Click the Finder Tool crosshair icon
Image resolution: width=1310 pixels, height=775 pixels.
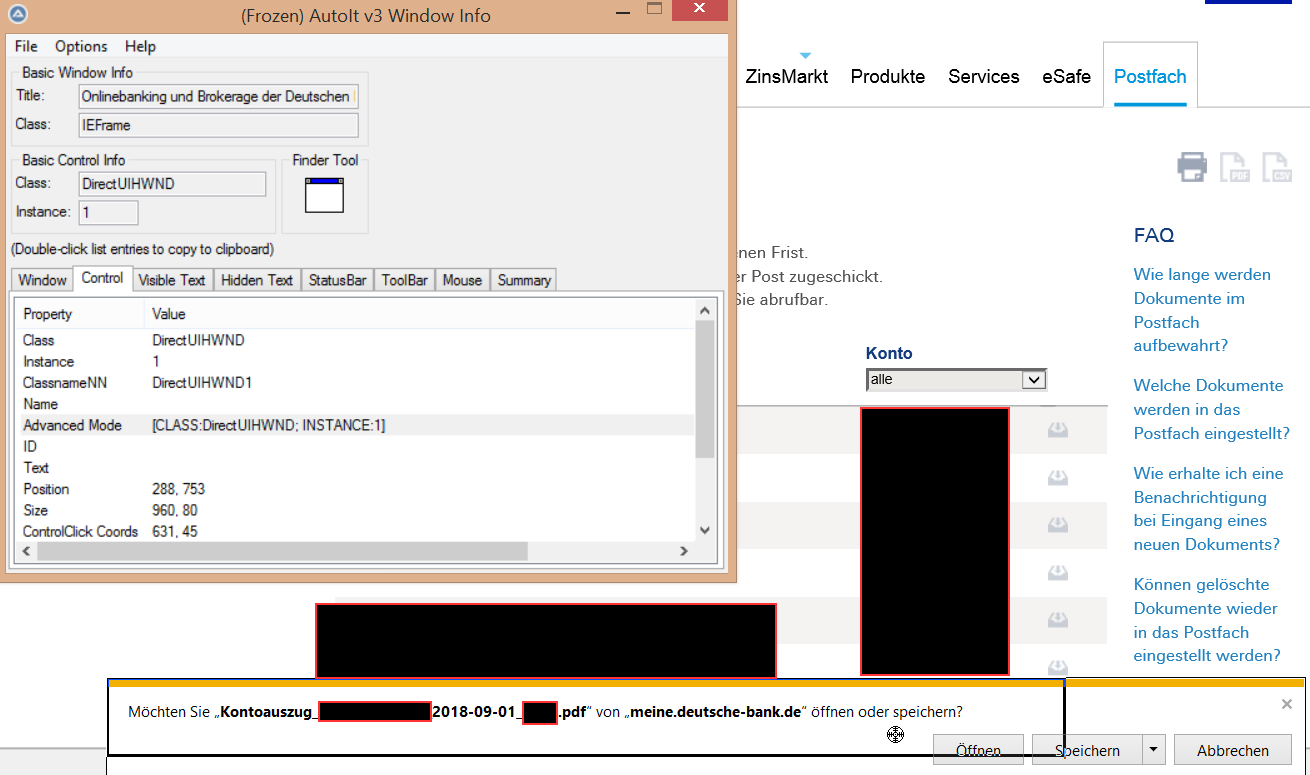pyautogui.click(x=324, y=194)
